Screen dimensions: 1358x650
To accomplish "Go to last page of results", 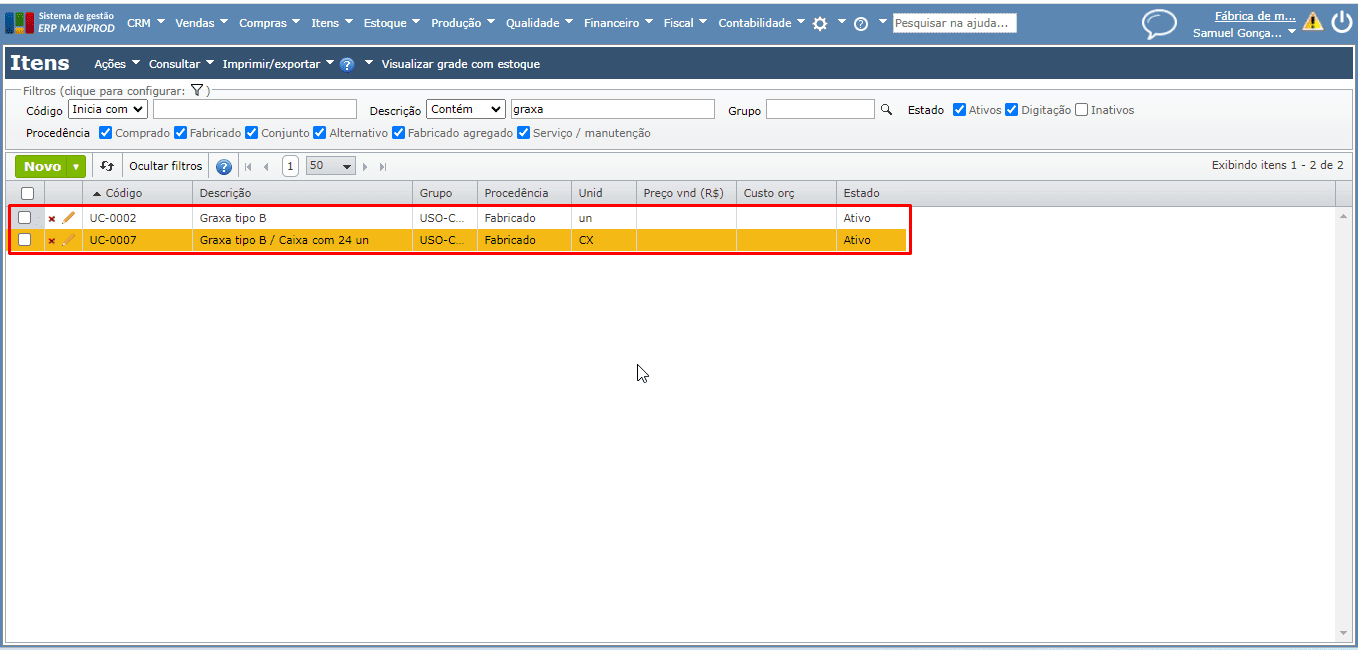I will pos(383,167).
